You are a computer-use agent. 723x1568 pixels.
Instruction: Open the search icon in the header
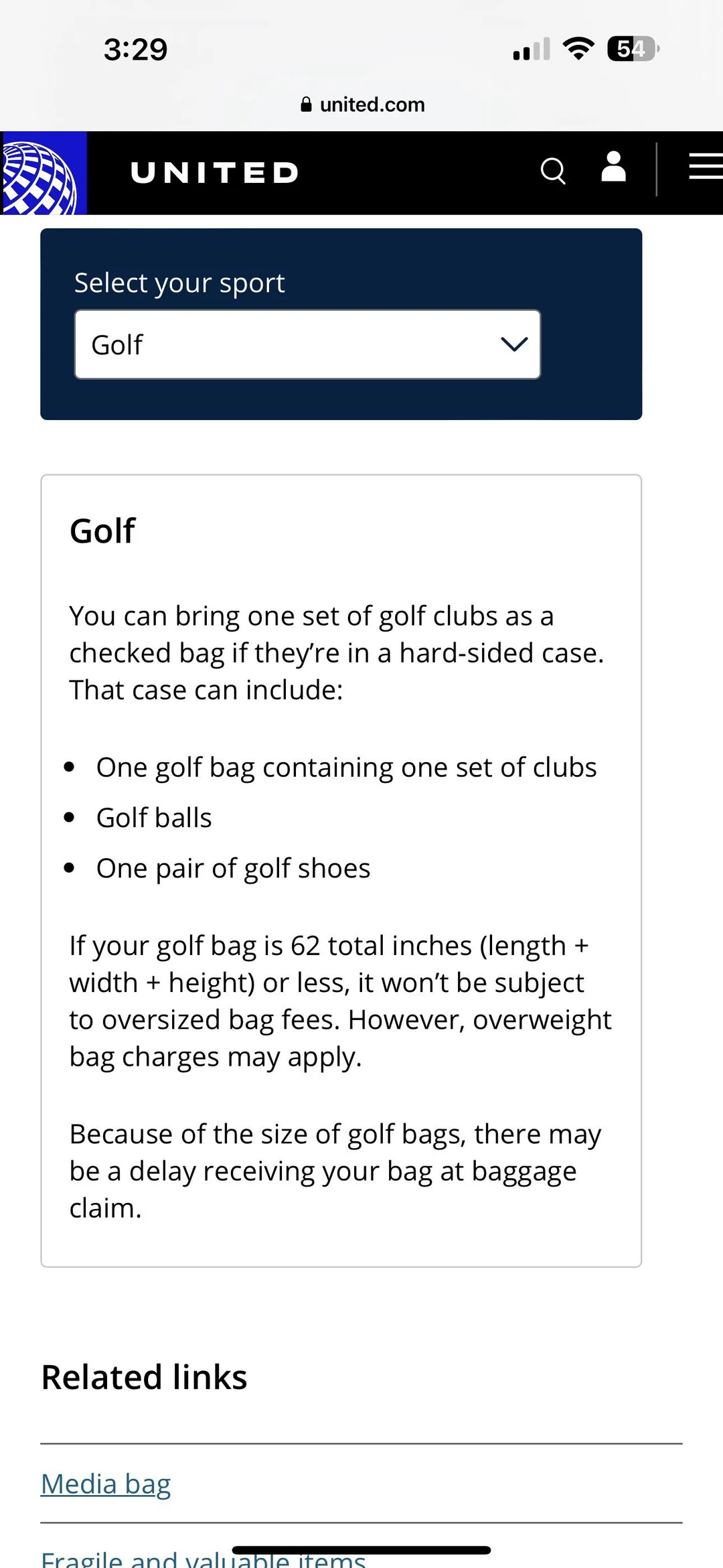click(x=553, y=171)
